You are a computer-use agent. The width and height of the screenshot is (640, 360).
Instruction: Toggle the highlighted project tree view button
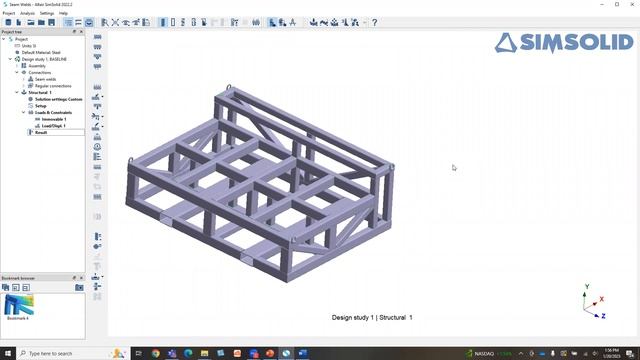pyautogui.click(x=68, y=22)
